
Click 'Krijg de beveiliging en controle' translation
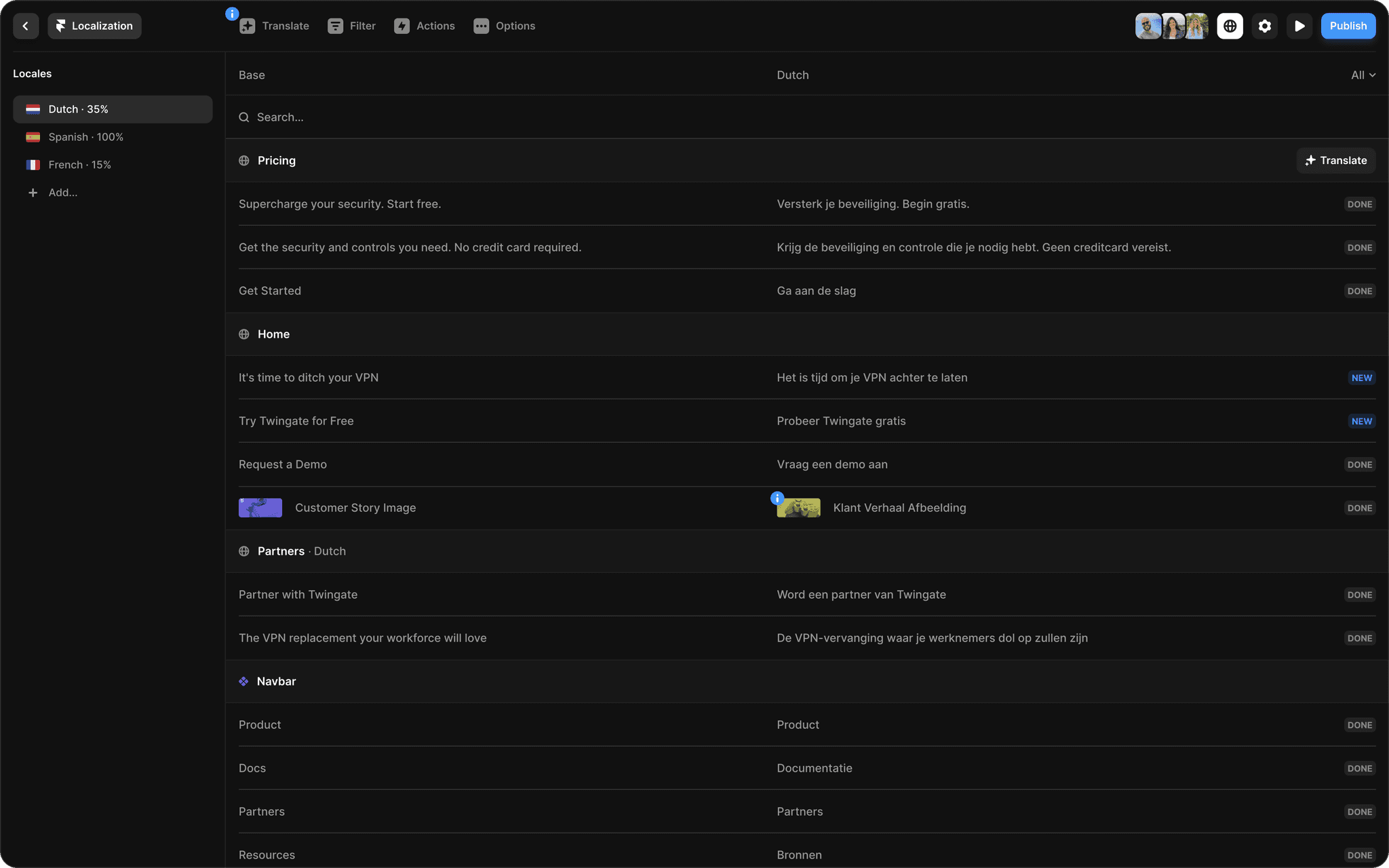pyautogui.click(x=974, y=248)
